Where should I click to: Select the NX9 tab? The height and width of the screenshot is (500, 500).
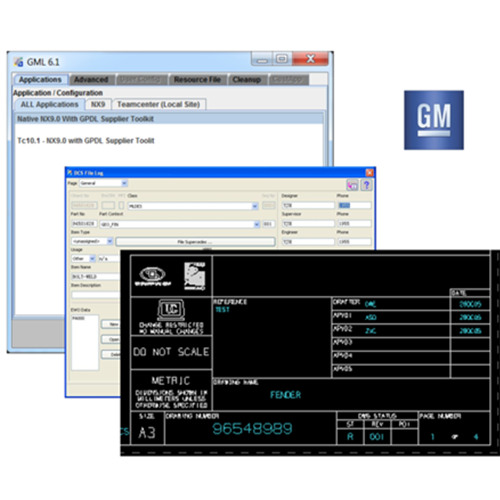click(x=98, y=104)
